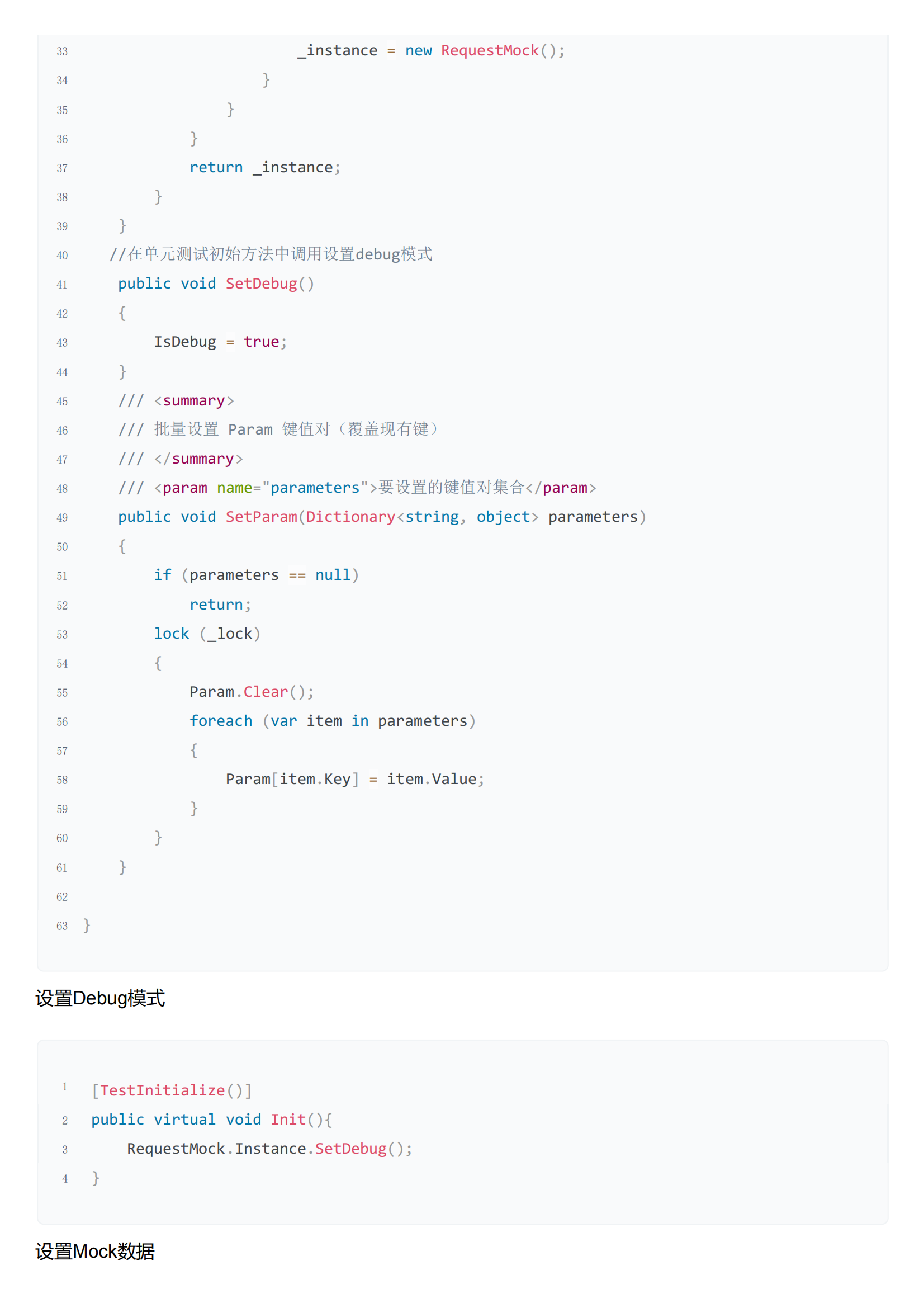Screen dimensions: 924x1308
Task: Click RequestMock.Instance in the second code block
Action: (217, 1149)
